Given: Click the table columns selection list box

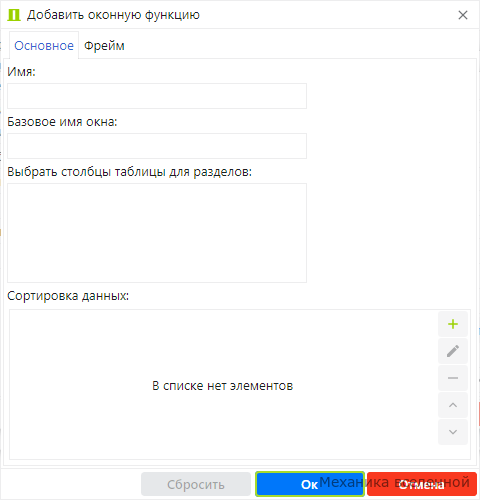Looking at the screenshot, I should pos(157,233).
